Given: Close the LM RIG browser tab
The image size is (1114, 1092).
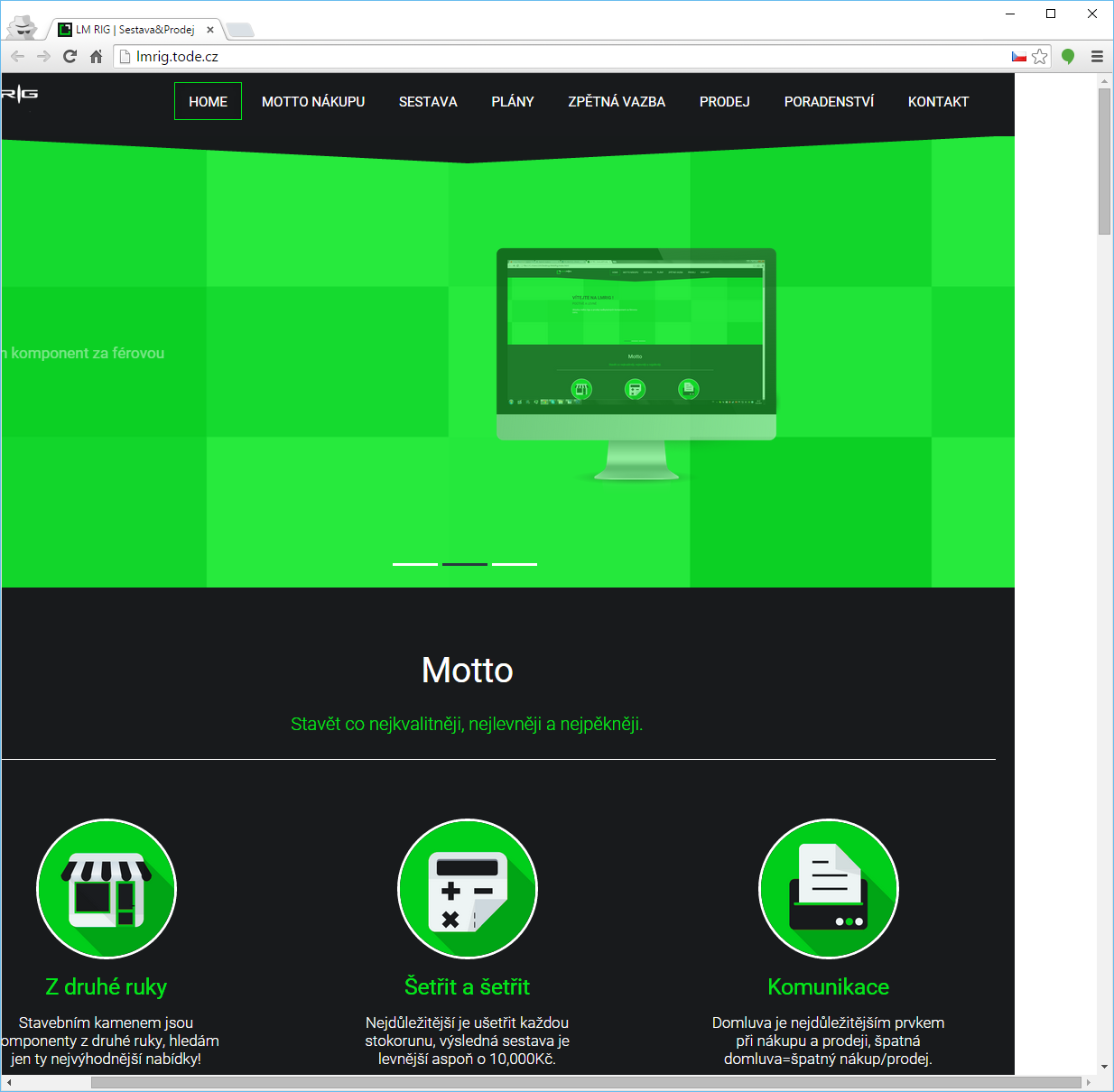Looking at the screenshot, I should (x=210, y=30).
